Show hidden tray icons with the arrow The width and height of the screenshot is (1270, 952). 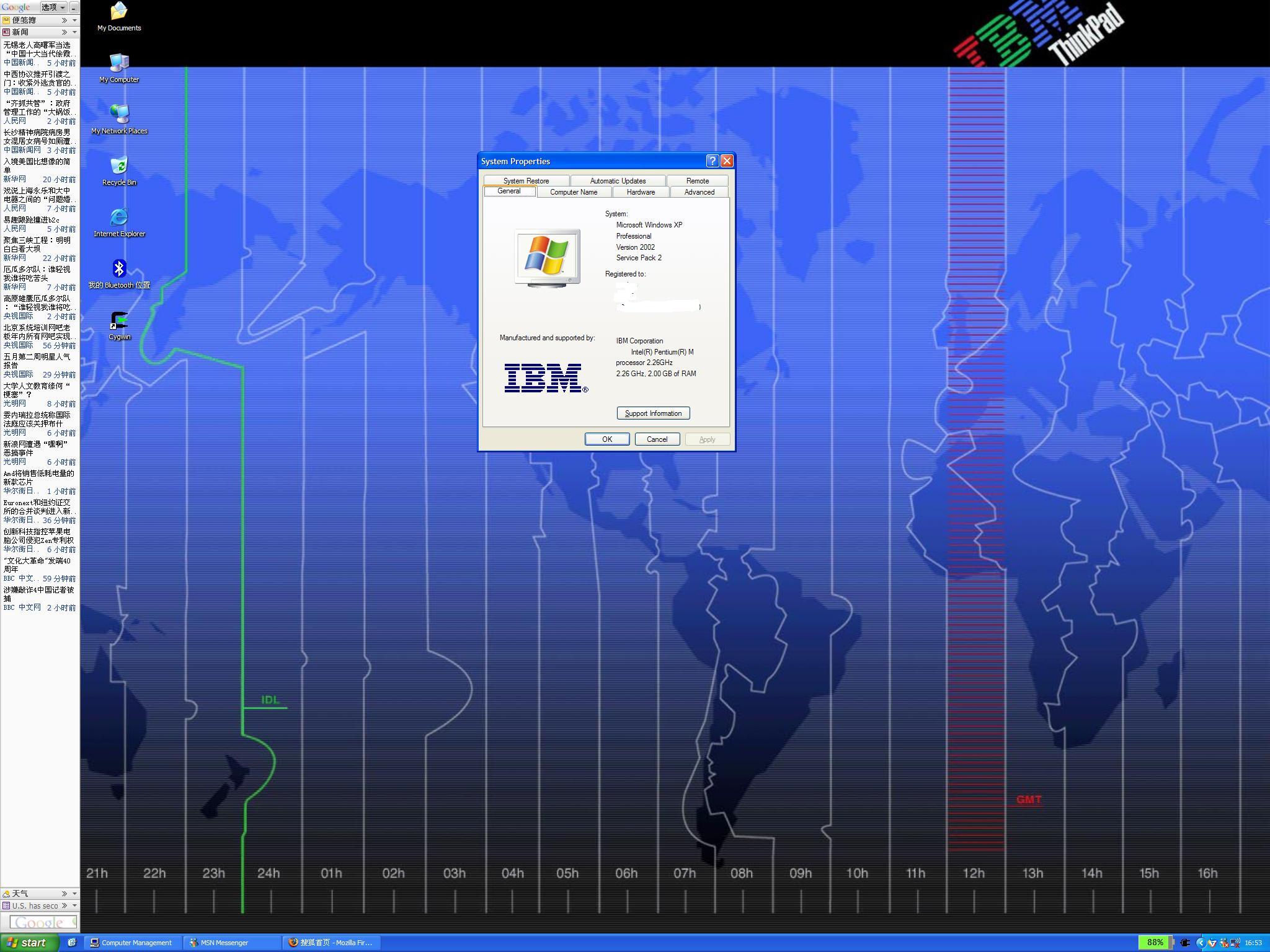[1201, 943]
